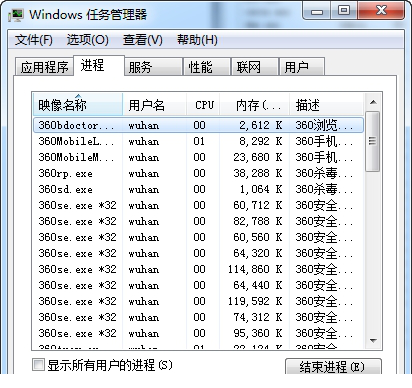This screenshot has width=412, height=388.
Task: Go to the 联网 tab
Action: click(255, 67)
